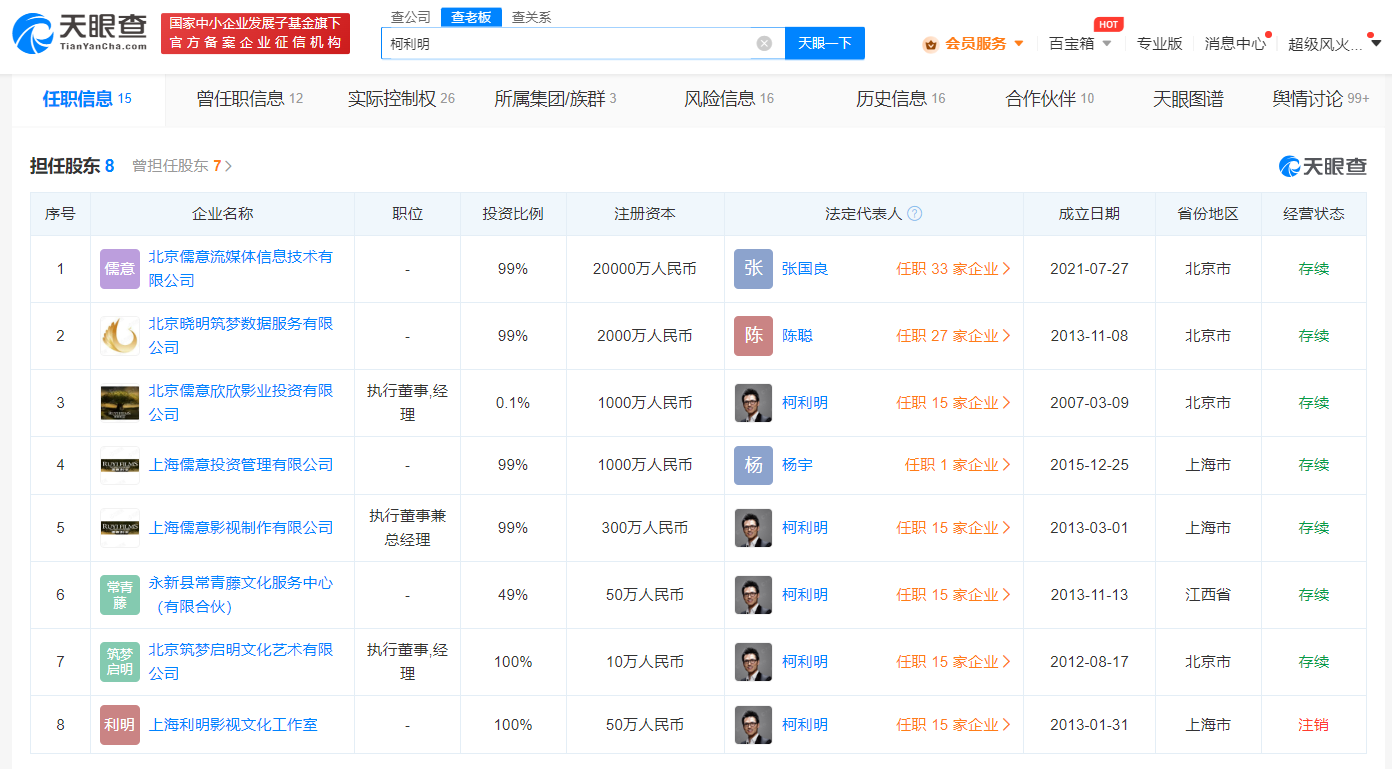Viewport: 1392px width, 769px height.
Task: Open 任职 33 家企业 link for 张国良
Action: (953, 269)
